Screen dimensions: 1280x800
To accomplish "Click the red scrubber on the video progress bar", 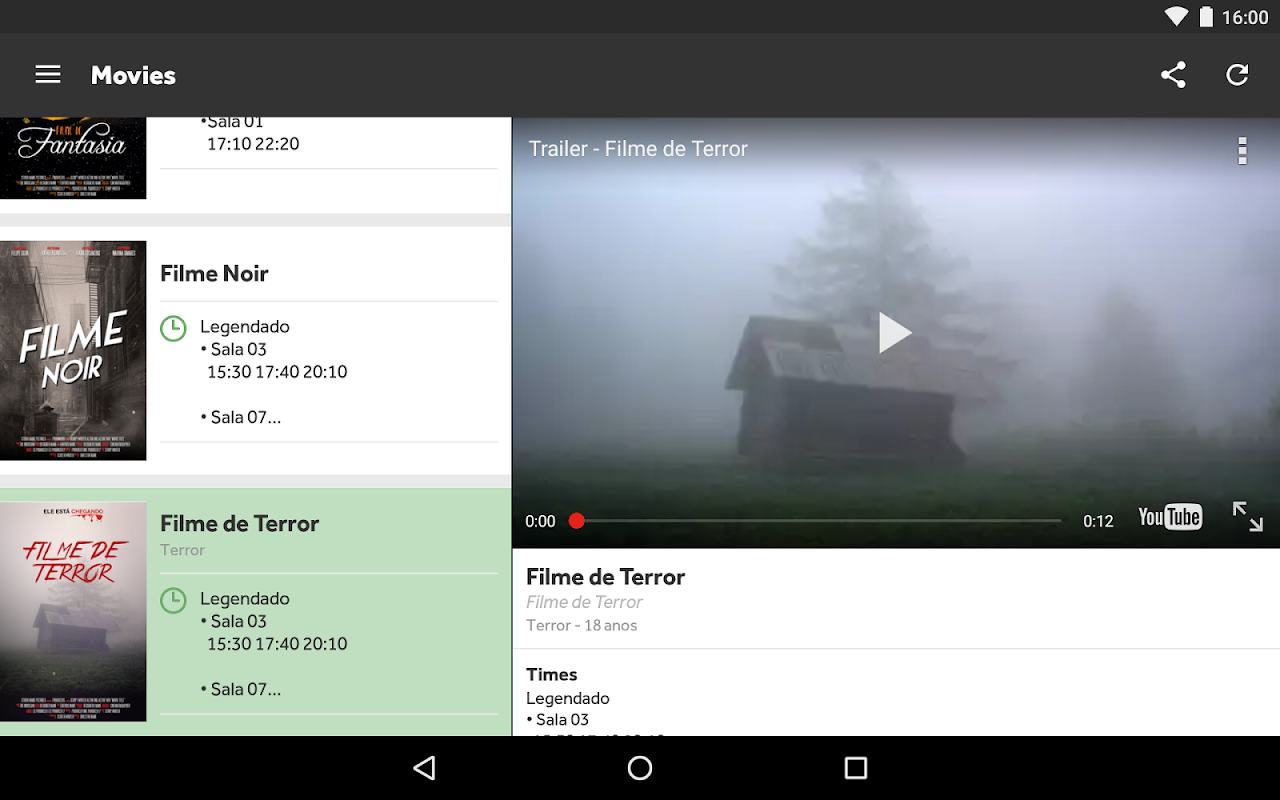I will (x=576, y=520).
